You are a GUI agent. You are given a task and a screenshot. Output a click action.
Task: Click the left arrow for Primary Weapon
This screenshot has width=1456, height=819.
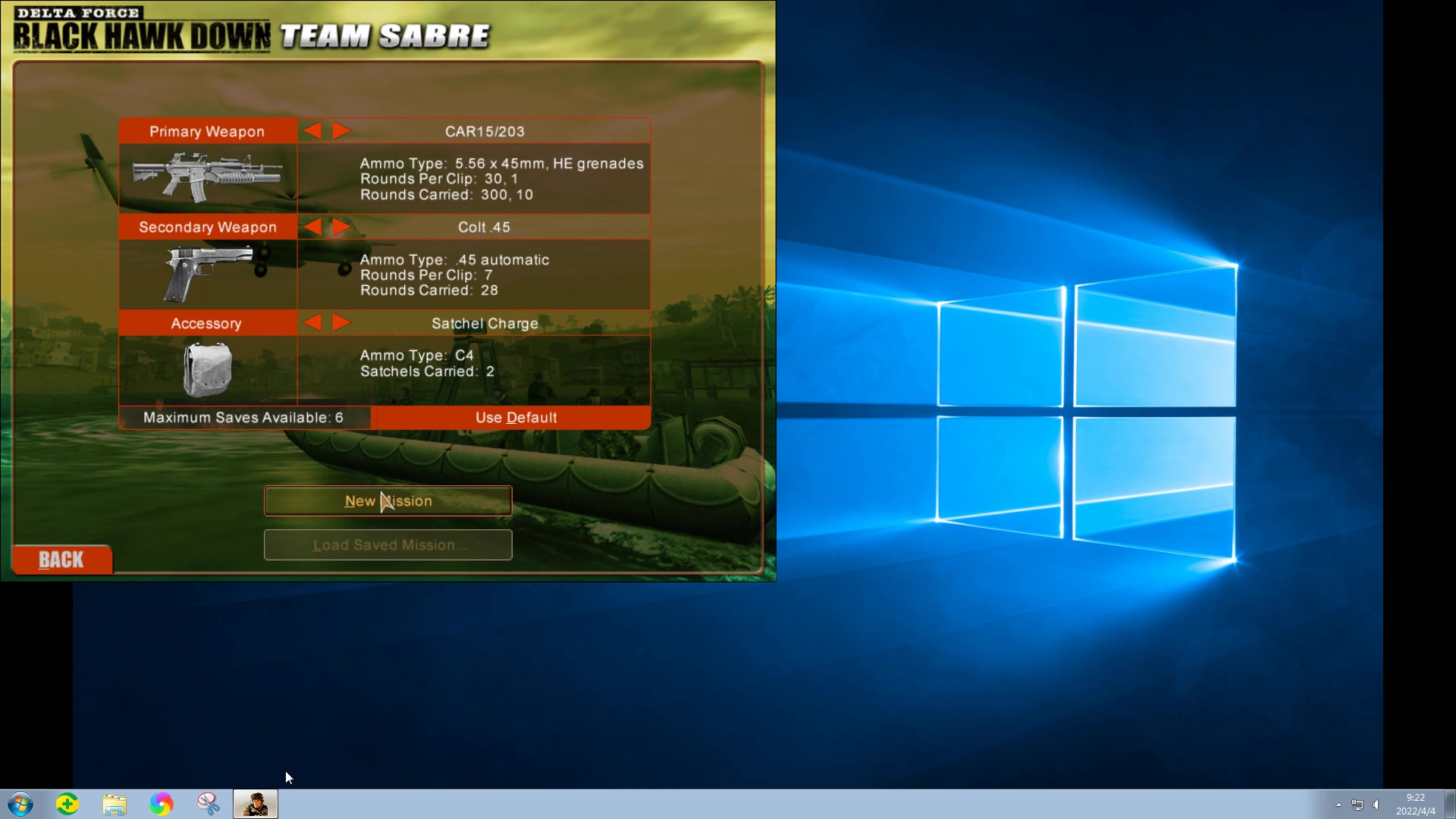click(x=315, y=131)
